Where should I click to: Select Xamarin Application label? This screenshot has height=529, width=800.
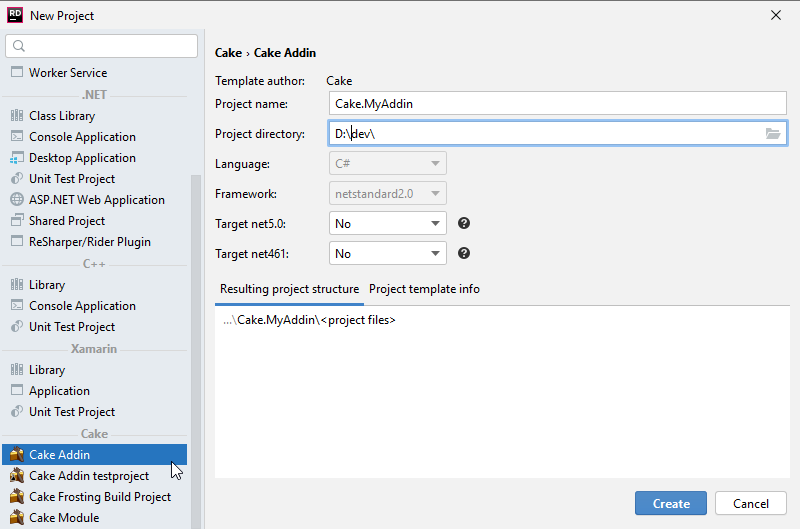tap(59, 391)
